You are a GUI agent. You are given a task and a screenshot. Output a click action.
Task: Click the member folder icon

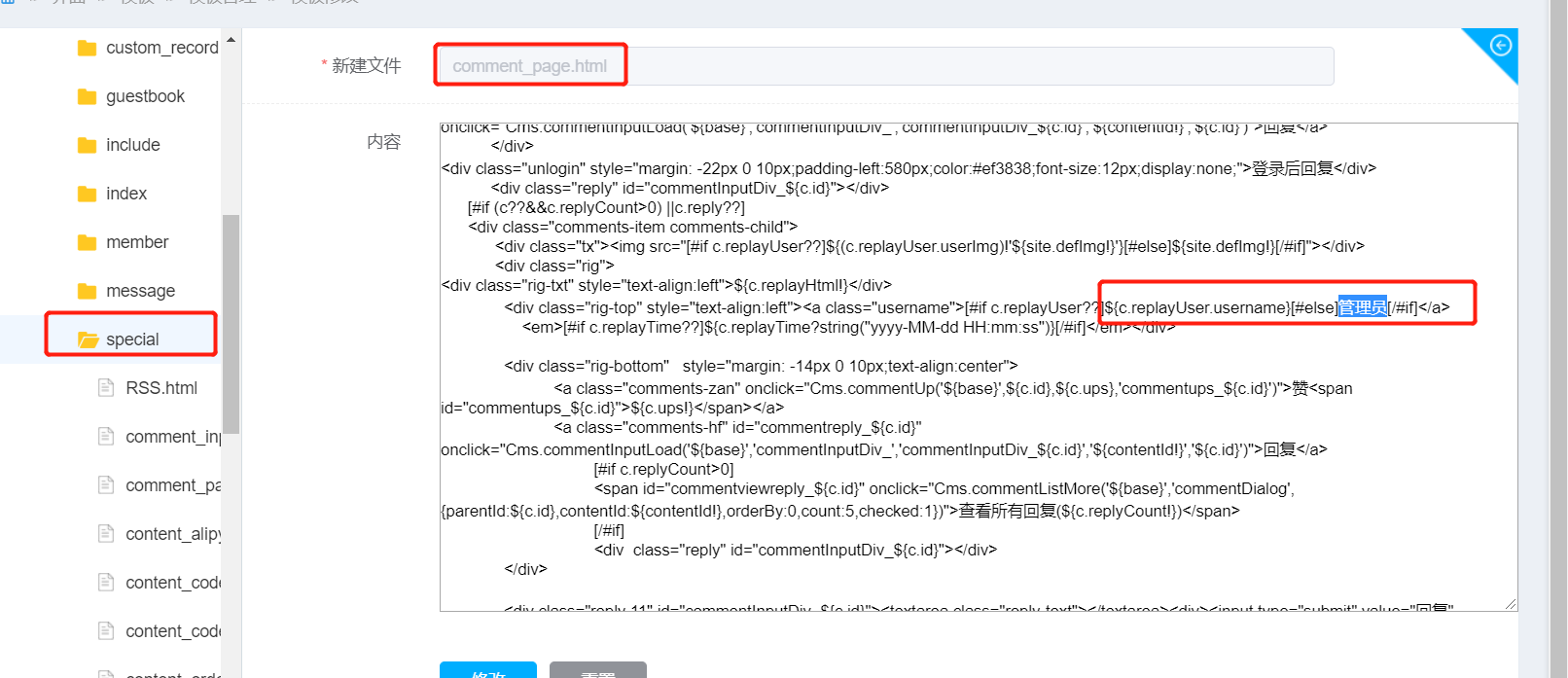pyautogui.click(x=88, y=242)
